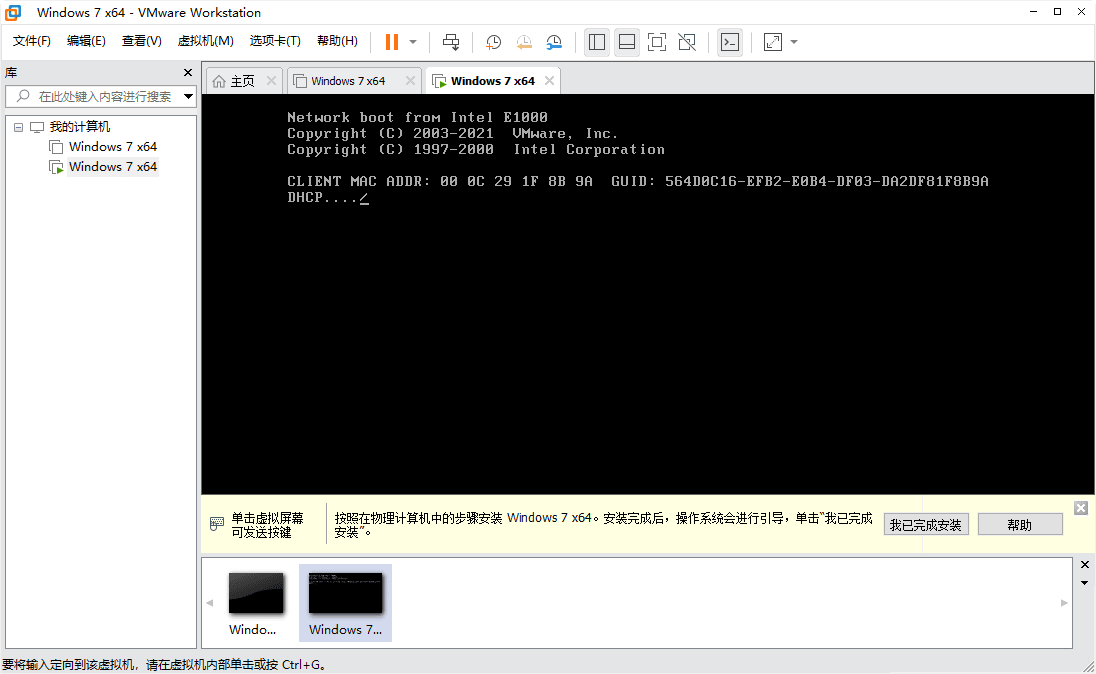Minimize the VMware Workstation window
The image size is (1096, 674).
pos(1034,12)
